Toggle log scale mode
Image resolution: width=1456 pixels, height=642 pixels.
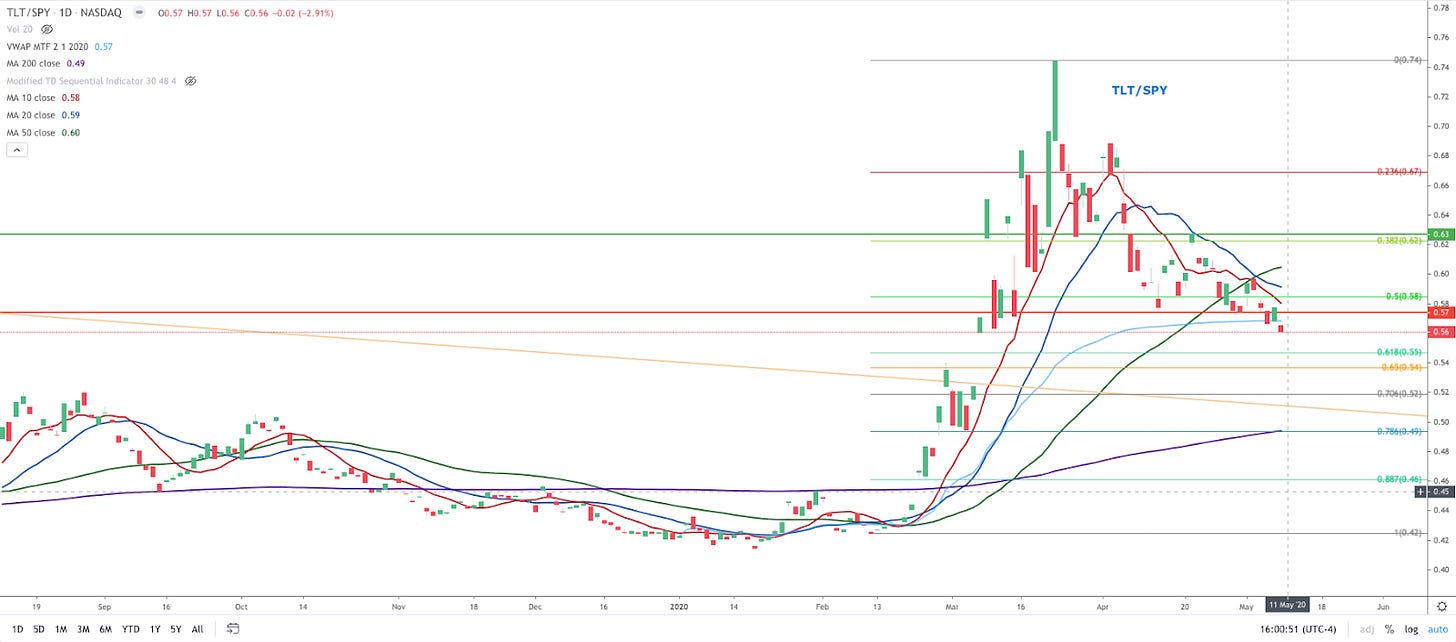tap(1409, 629)
